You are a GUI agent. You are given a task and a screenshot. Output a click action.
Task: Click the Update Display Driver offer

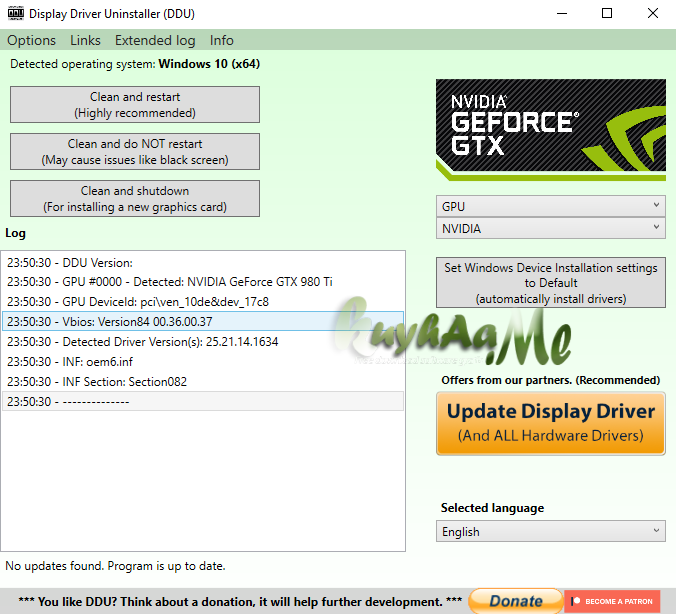coord(551,423)
